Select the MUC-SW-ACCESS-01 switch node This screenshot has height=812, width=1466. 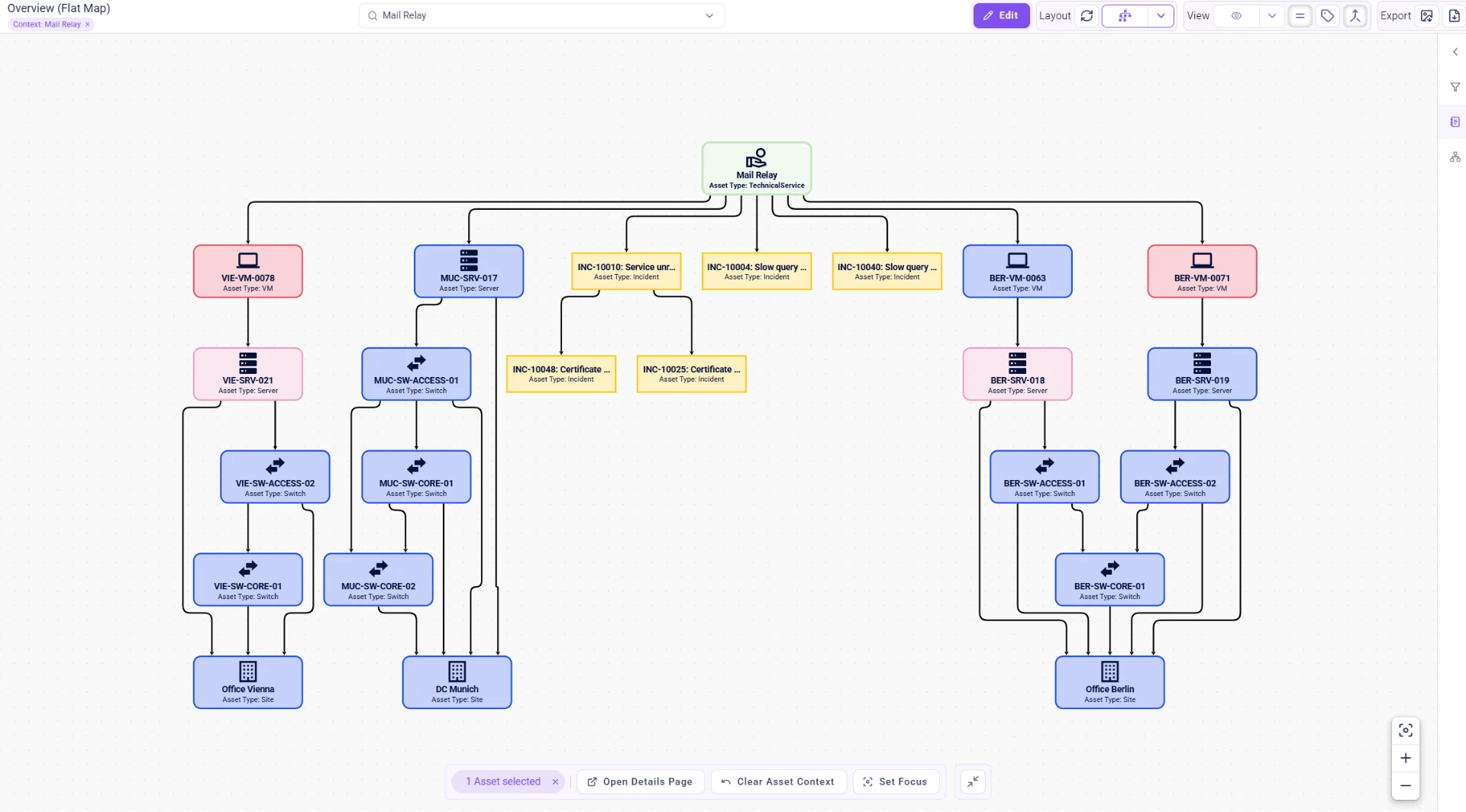coord(416,374)
